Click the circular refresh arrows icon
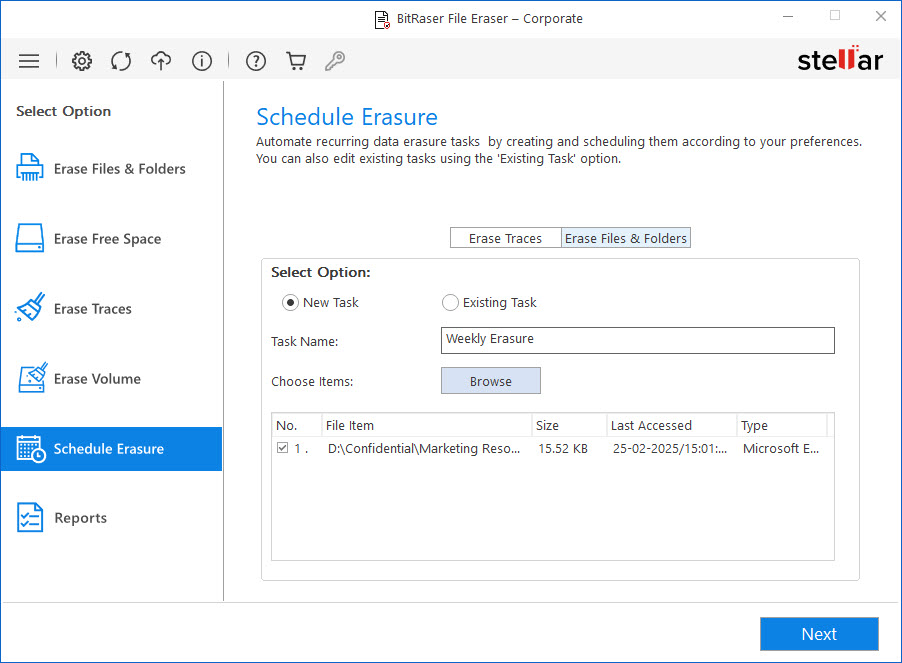This screenshot has height=663, width=902. (x=121, y=61)
